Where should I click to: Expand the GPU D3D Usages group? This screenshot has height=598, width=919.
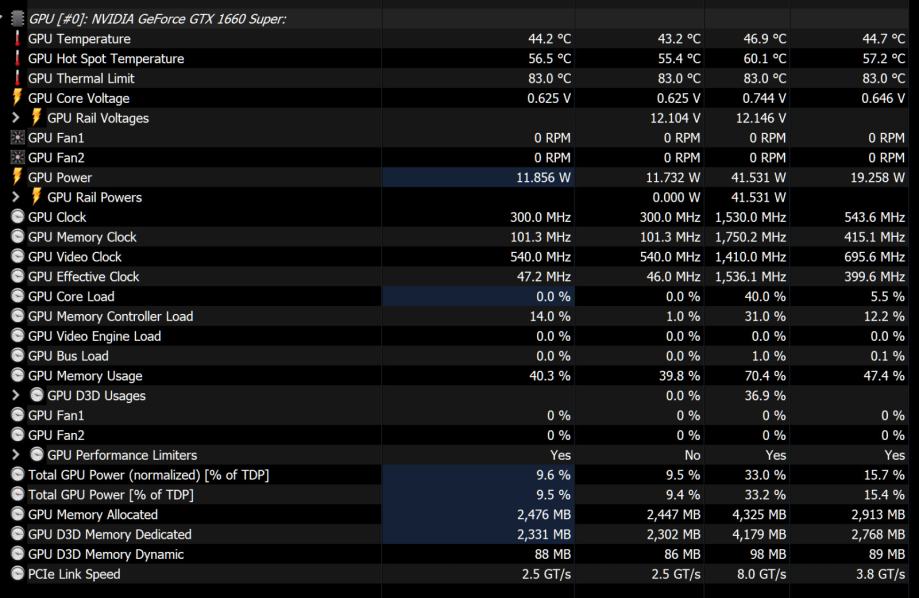click(15, 395)
